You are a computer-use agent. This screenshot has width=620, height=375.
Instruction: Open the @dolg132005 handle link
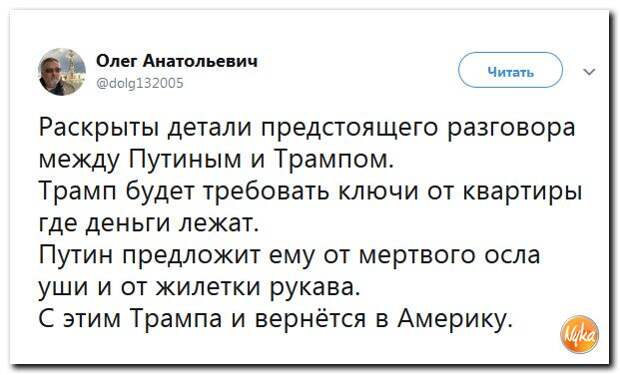coord(140,83)
